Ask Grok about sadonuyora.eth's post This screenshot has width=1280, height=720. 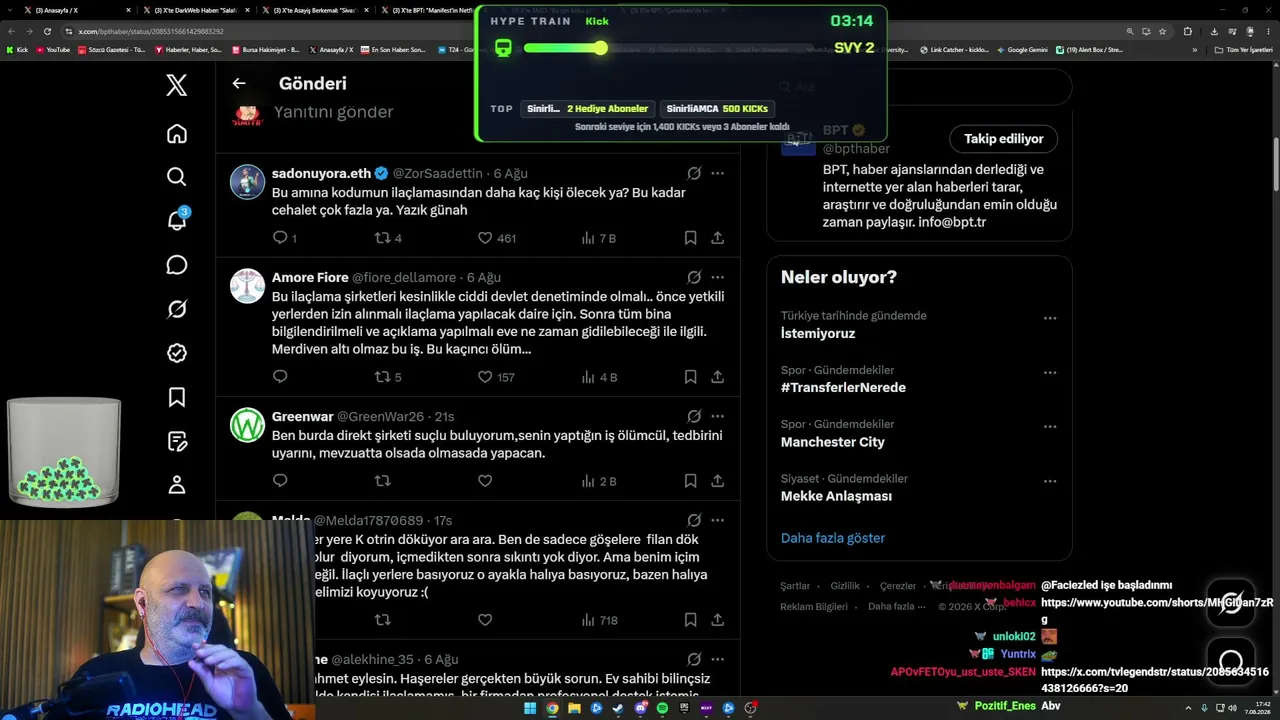pyautogui.click(x=694, y=173)
